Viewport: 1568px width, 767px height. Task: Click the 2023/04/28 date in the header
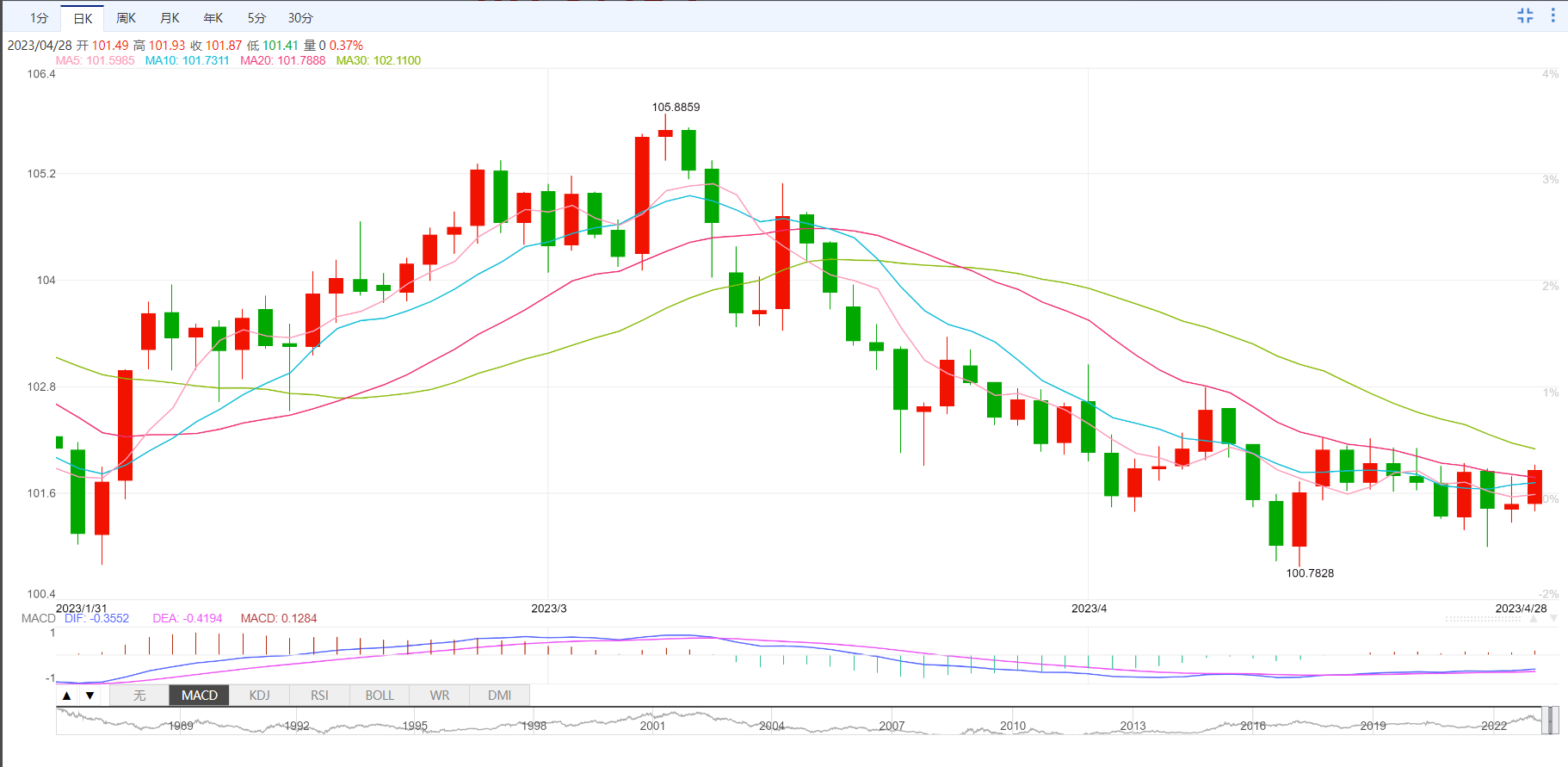40,45
